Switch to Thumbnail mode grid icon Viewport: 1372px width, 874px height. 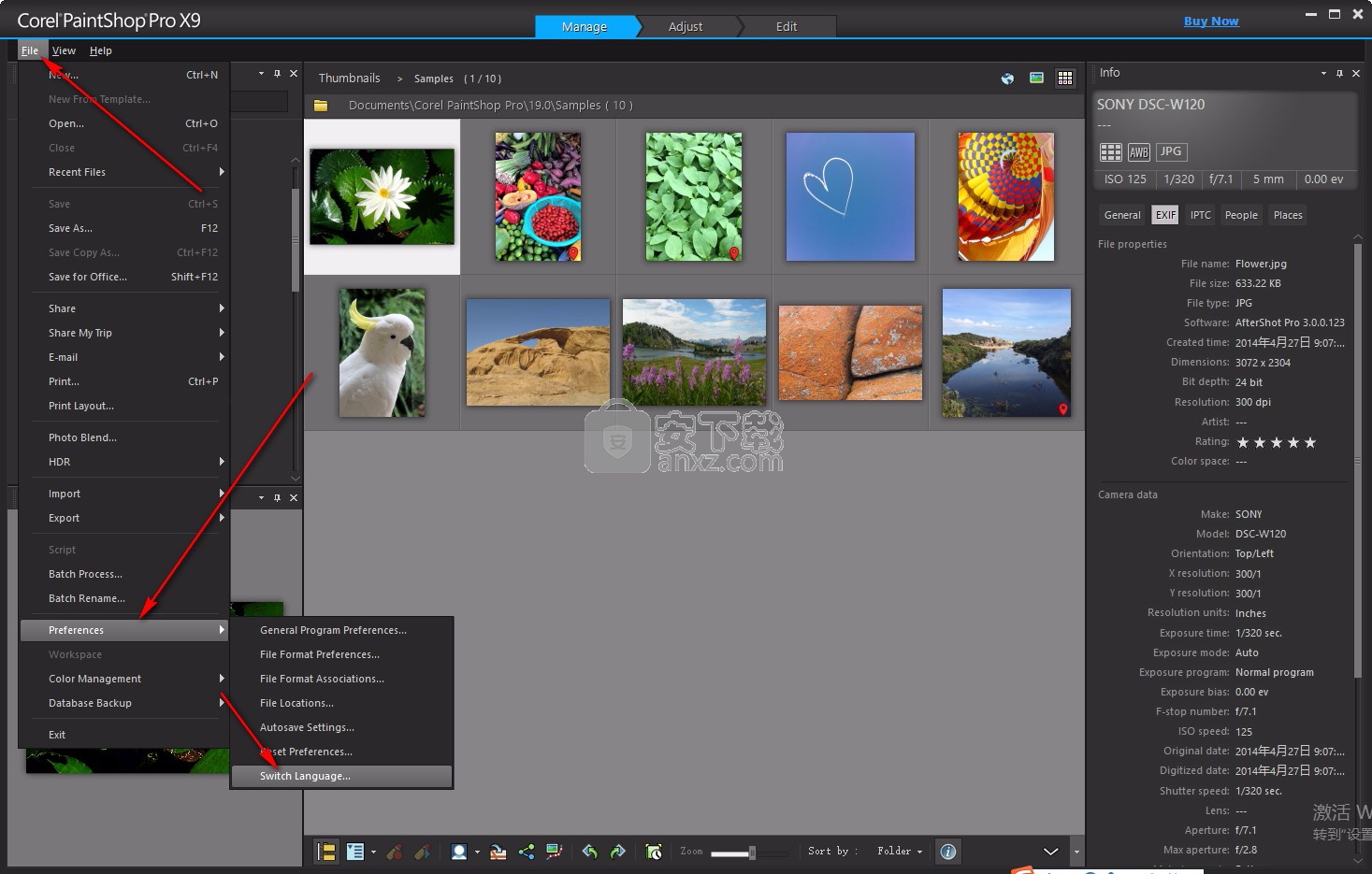click(x=1065, y=79)
